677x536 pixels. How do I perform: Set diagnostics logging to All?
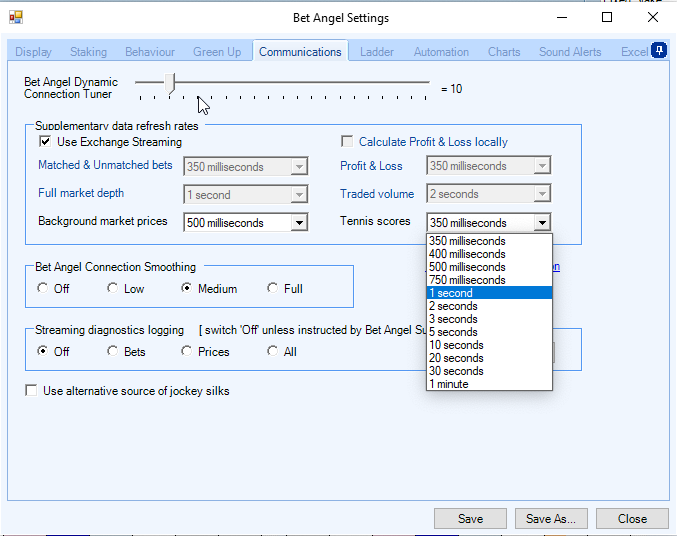pos(272,351)
